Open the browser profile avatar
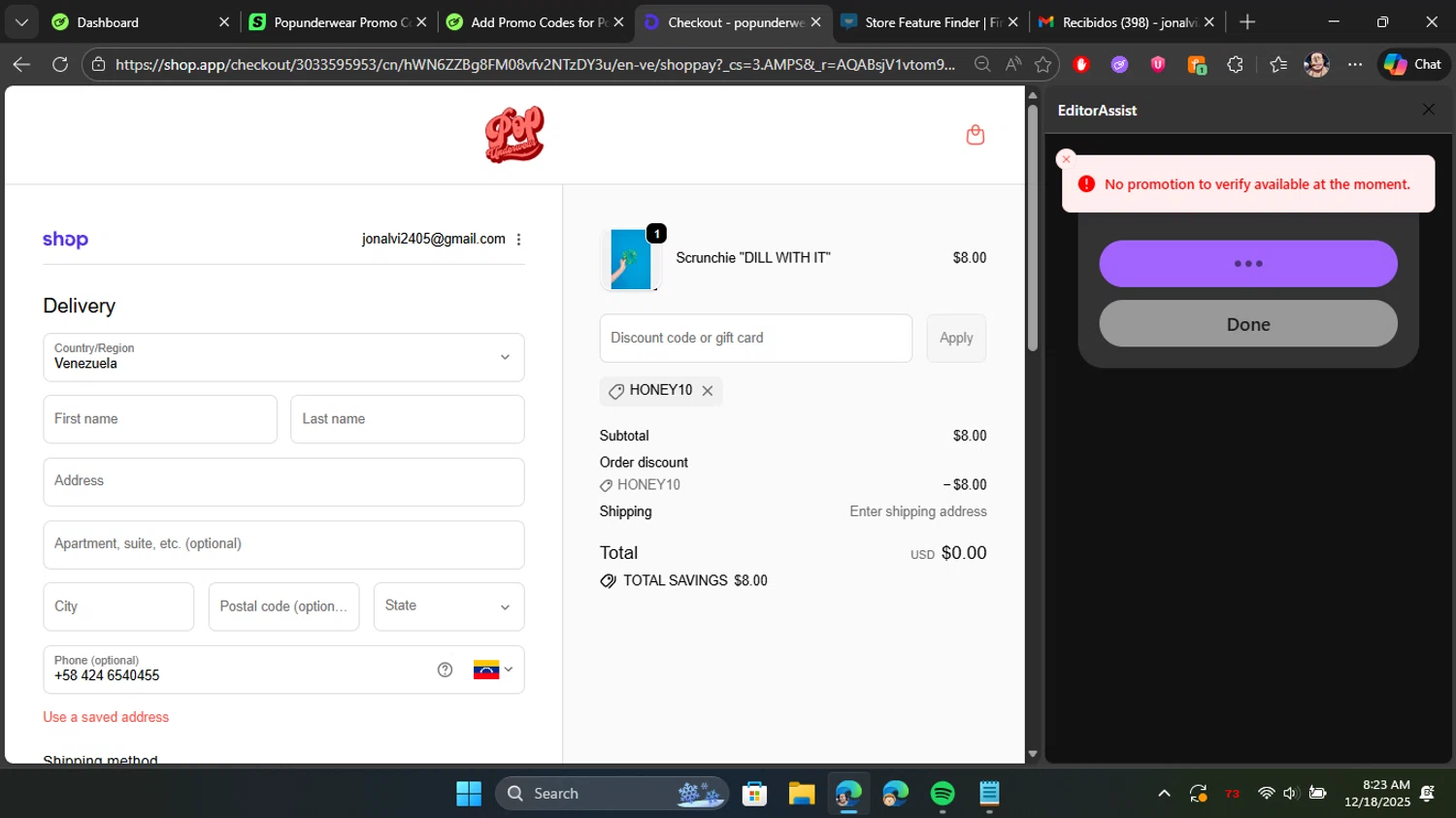This screenshot has width=1456, height=818. click(x=1316, y=64)
